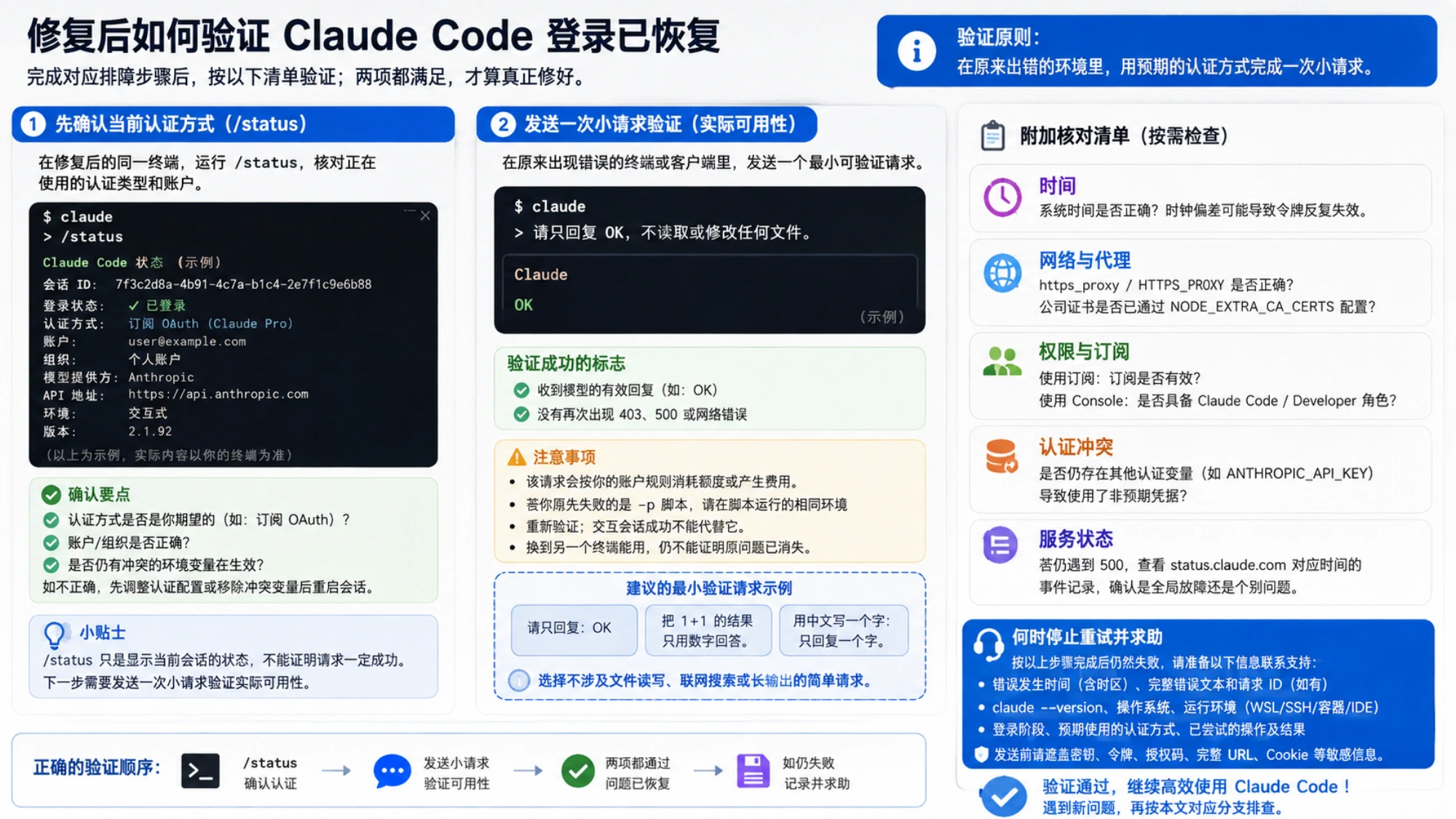Click the green check beside 确认要点

[x=51, y=495]
